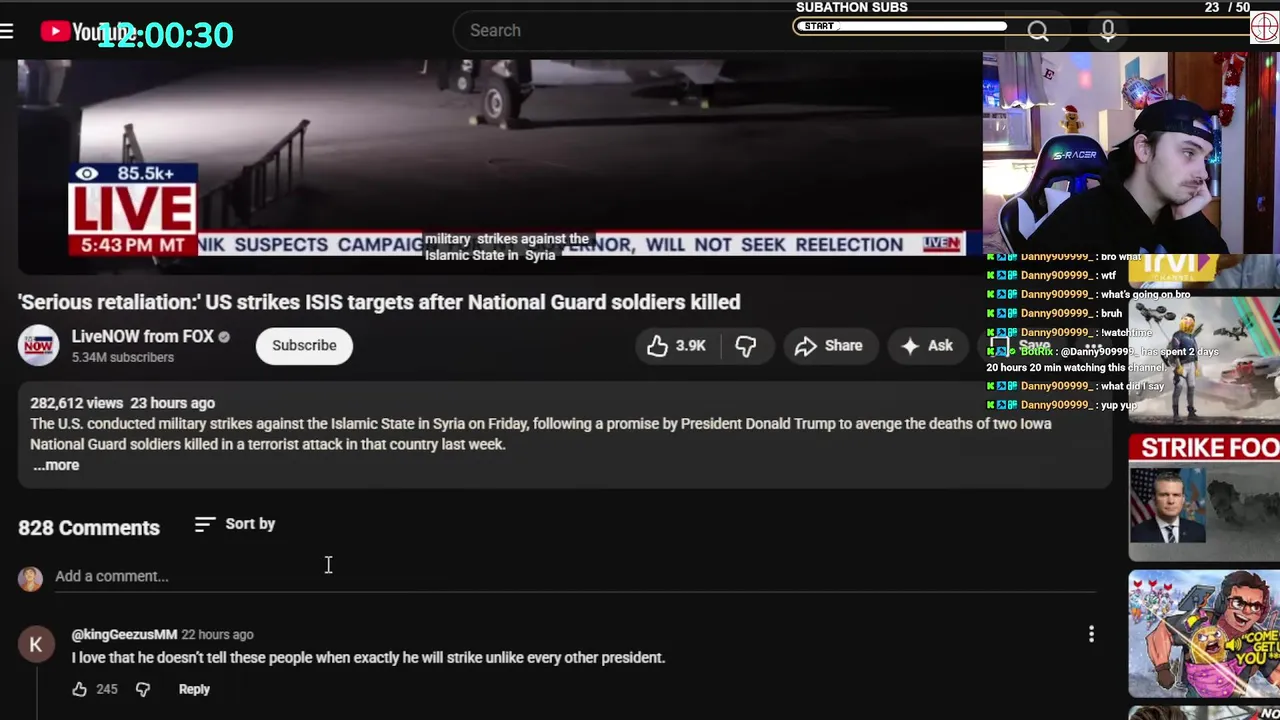Share this video
The image size is (1280, 720).
(828, 345)
